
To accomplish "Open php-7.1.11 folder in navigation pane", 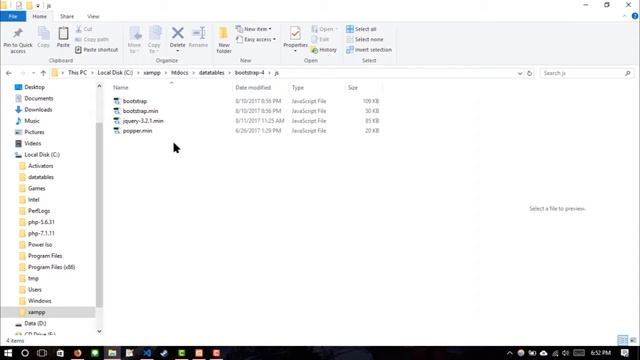I will 41,233.
